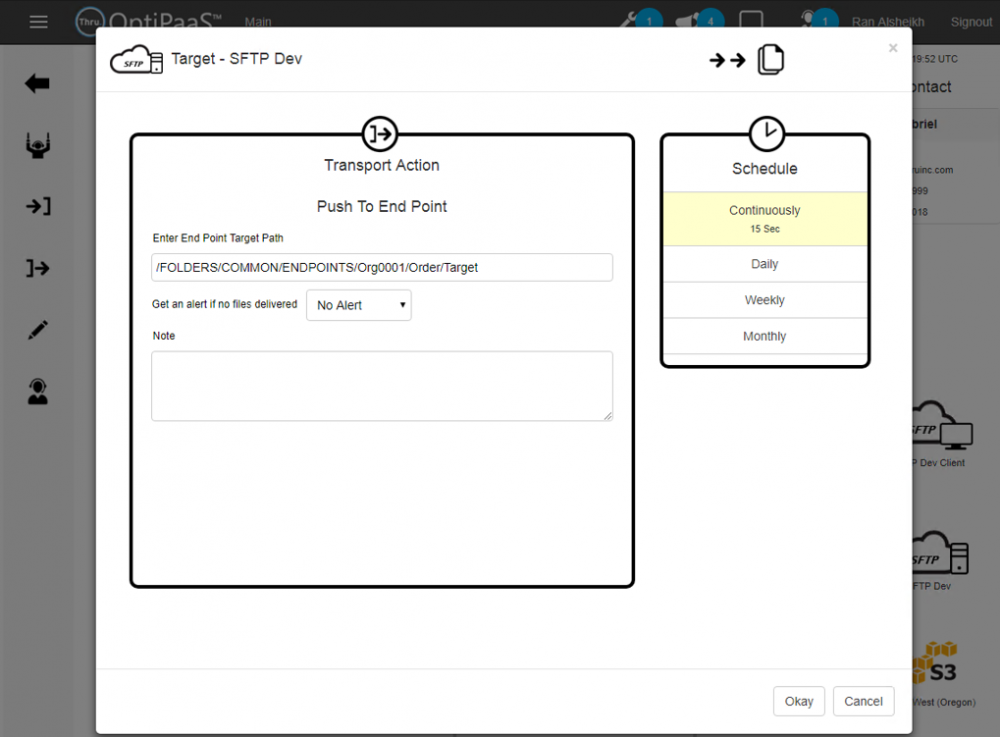Image resolution: width=1000 pixels, height=737 pixels.
Task: Click inside the Note text area
Action: (x=381, y=385)
